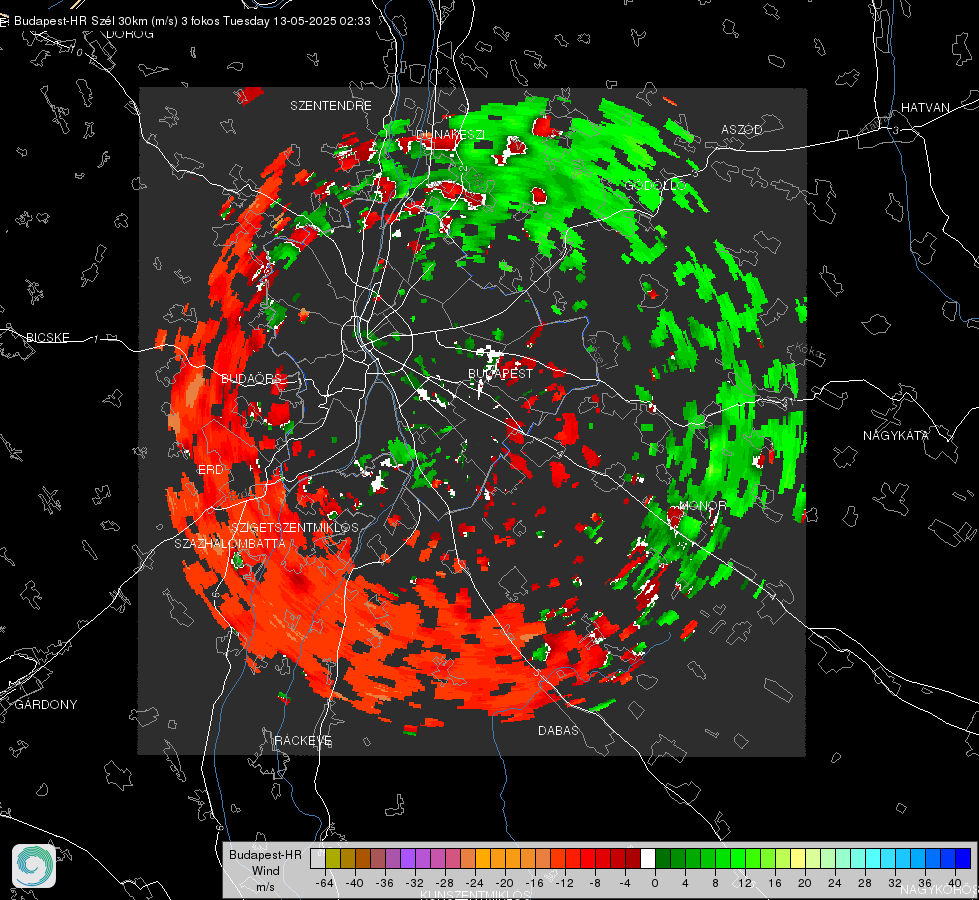979x900 pixels.
Task: Click the swirl logo icon at bottom-left
Action: click(34, 866)
